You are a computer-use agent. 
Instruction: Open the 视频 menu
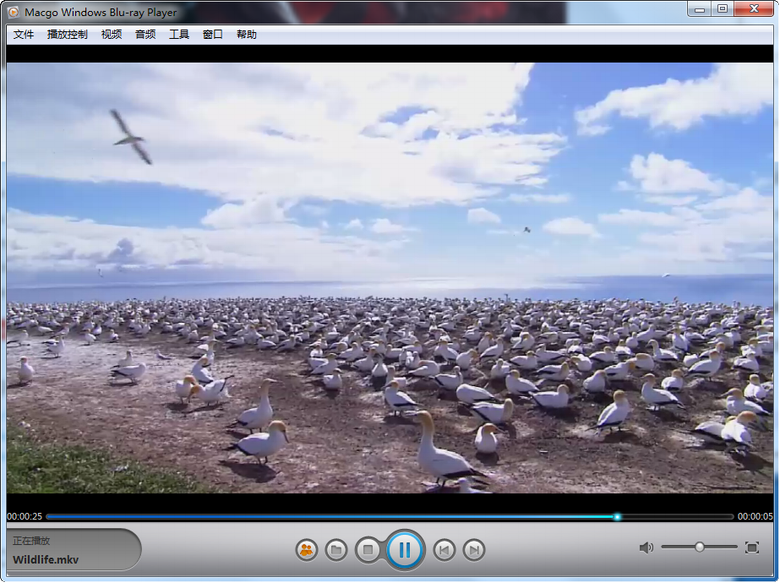tap(111, 34)
